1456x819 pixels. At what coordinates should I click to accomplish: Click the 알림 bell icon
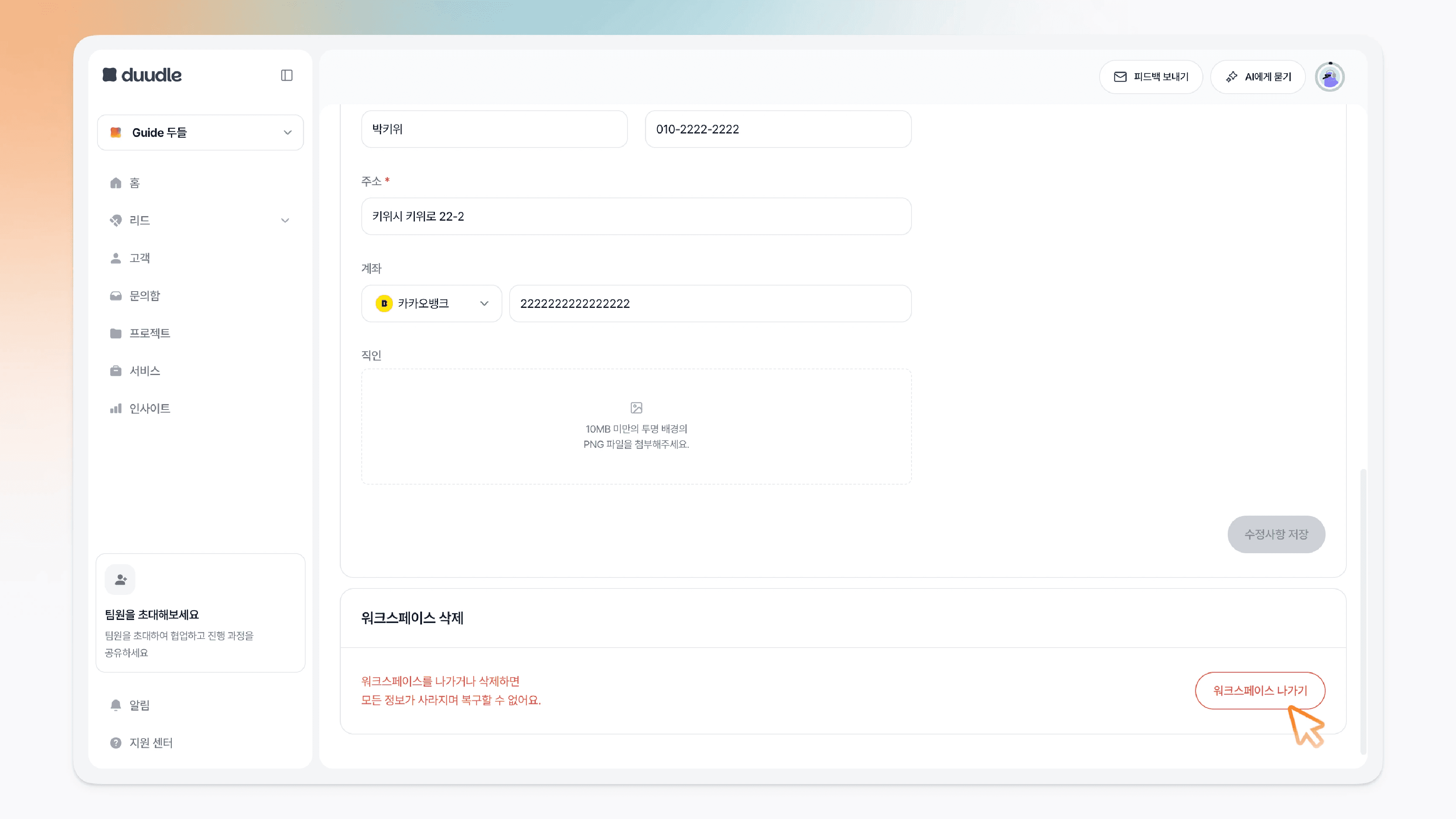116,705
